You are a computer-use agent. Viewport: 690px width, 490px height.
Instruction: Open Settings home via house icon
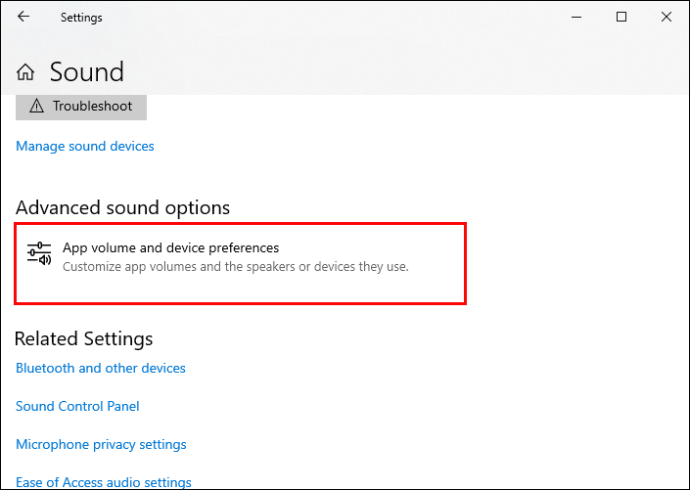coord(26,72)
